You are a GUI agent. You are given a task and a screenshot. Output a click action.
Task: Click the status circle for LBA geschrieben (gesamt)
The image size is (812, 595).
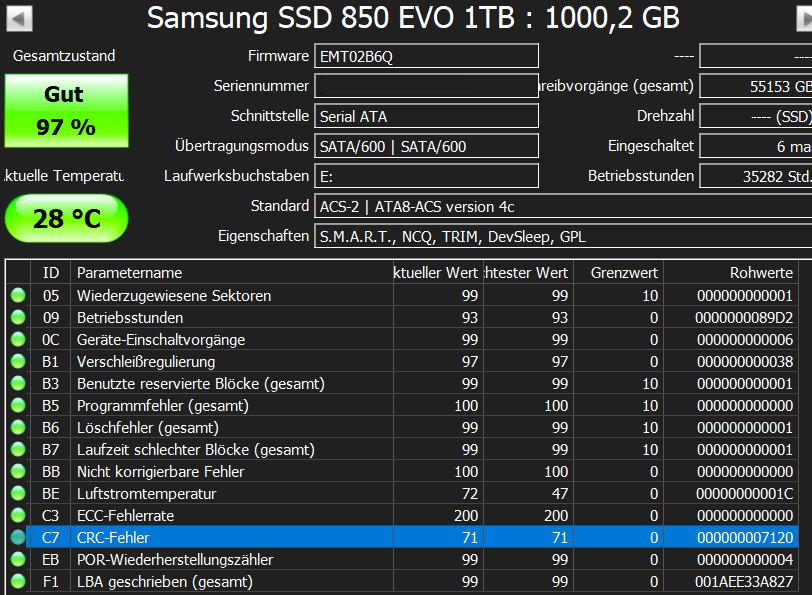click(x=18, y=582)
